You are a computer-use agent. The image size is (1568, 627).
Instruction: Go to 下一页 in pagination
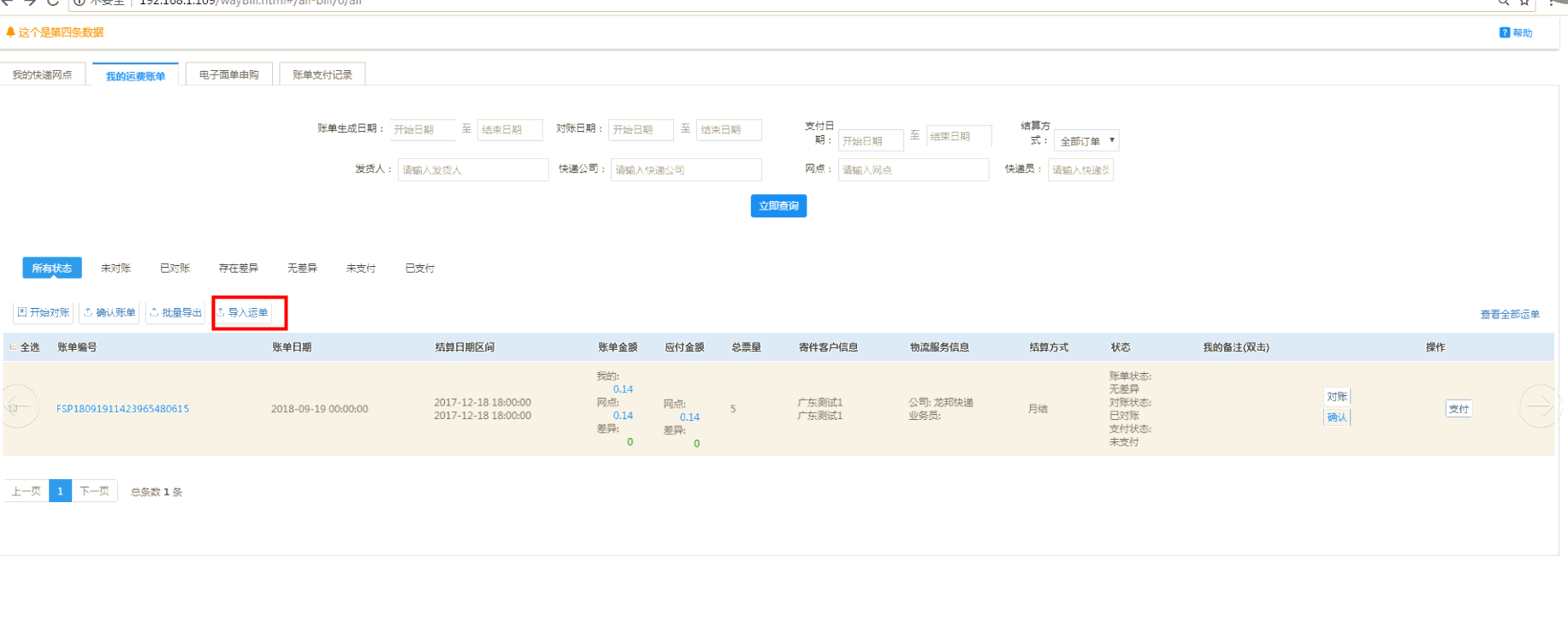(x=94, y=491)
